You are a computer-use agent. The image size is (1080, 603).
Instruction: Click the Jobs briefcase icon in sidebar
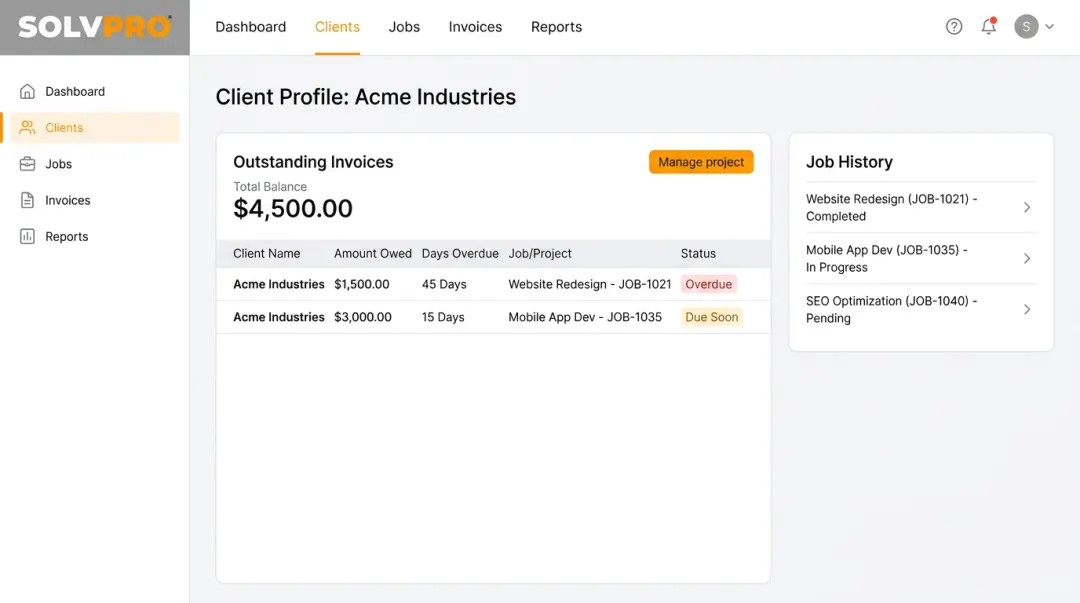pos(27,164)
